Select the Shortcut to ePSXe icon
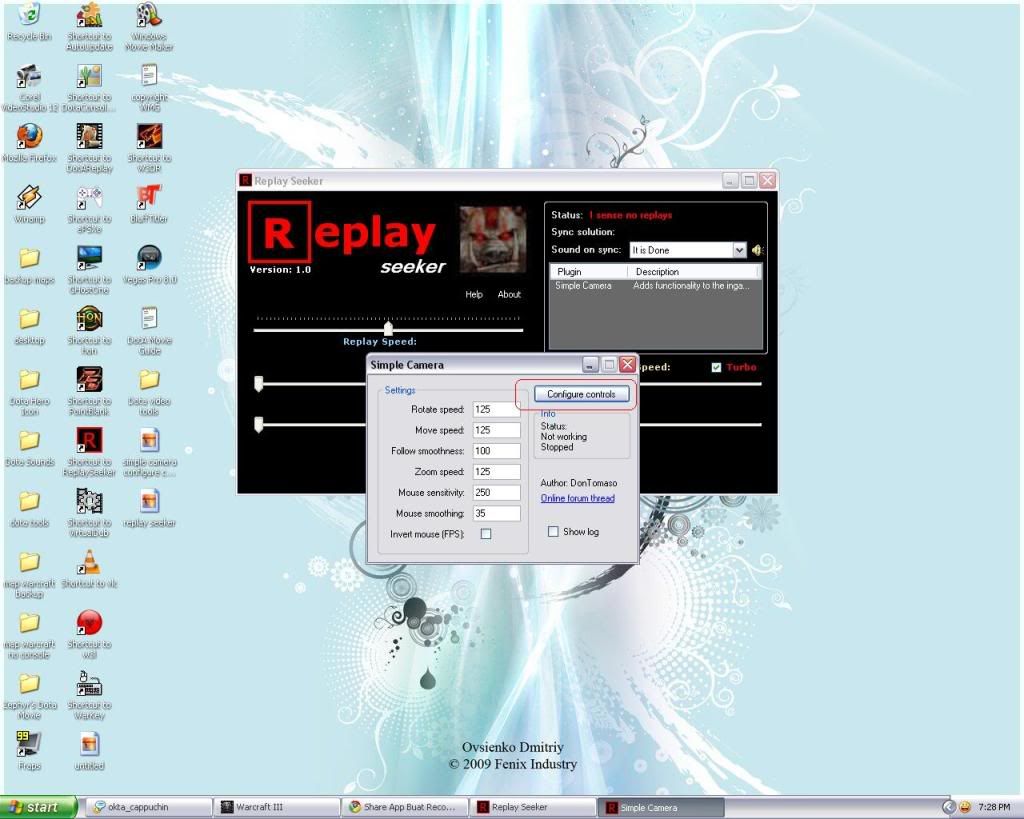Image resolution: width=1024 pixels, height=819 pixels. pyautogui.click(x=89, y=209)
